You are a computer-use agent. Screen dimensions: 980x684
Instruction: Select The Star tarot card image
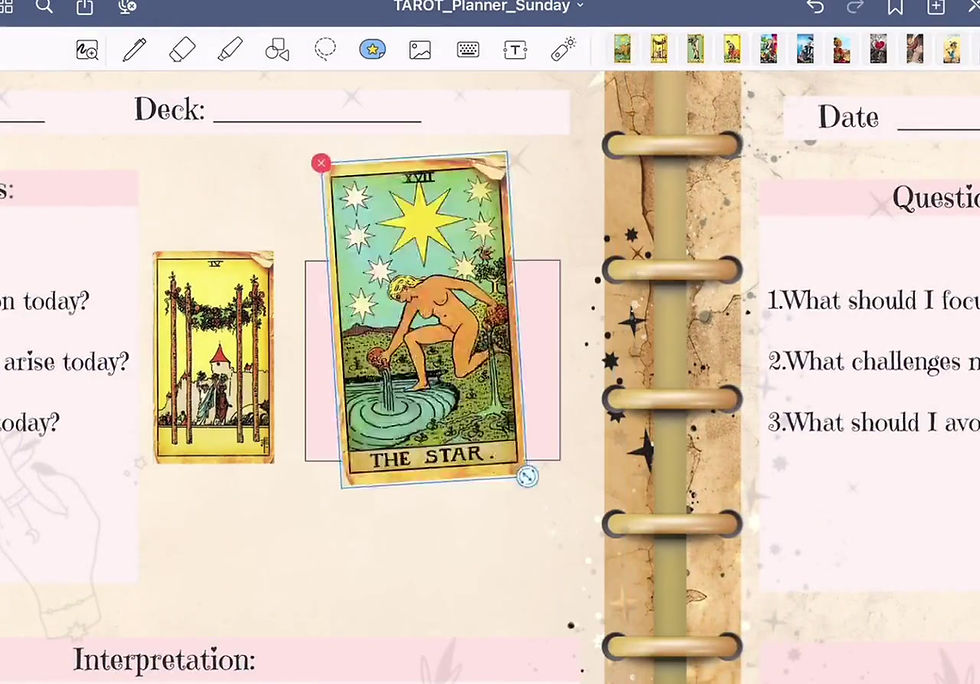coord(424,319)
